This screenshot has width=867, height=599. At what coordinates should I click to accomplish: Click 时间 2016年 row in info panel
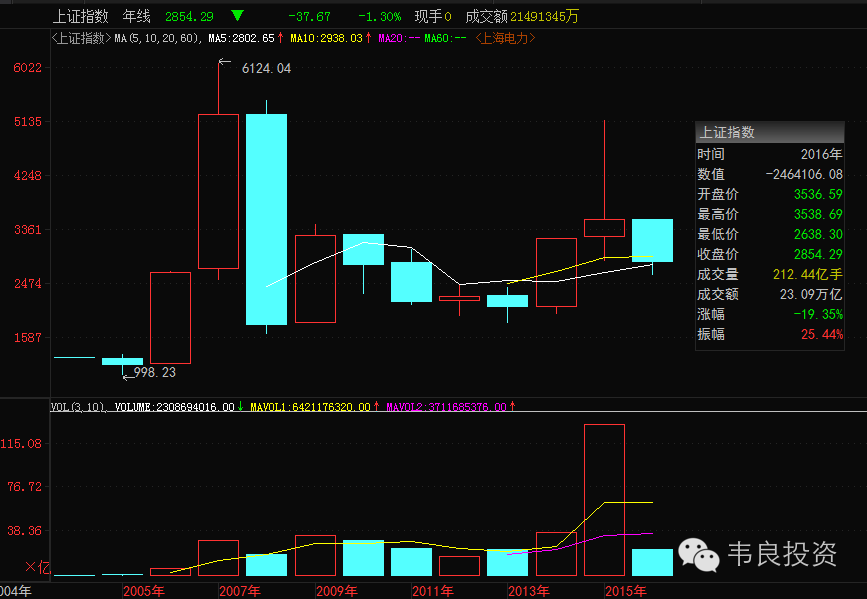[x=770, y=154]
